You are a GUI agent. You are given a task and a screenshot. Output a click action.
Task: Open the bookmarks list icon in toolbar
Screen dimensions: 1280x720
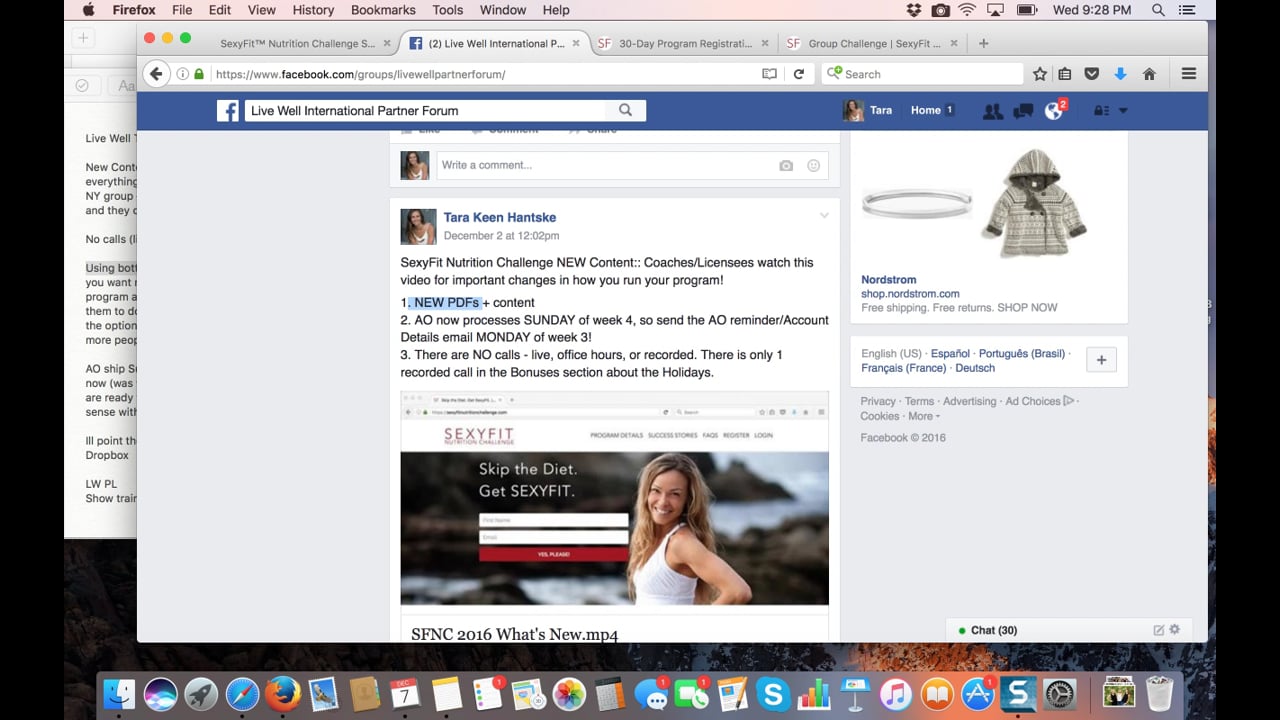point(1065,74)
